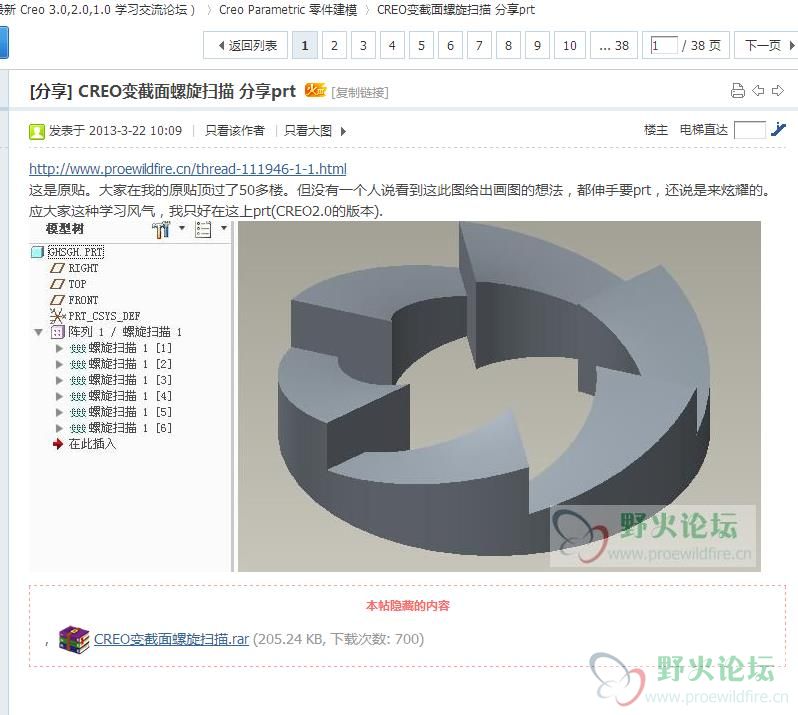
Task: Click the print icon beside thread title
Action: pyautogui.click(x=737, y=91)
